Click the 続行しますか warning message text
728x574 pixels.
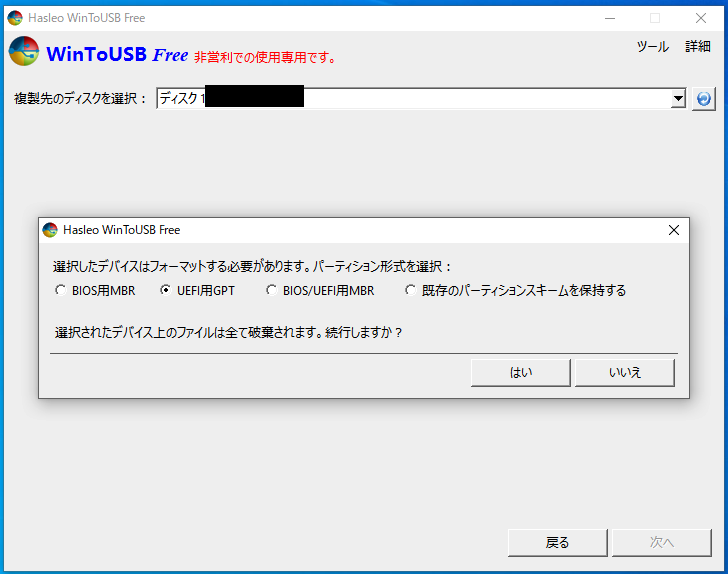[228, 333]
